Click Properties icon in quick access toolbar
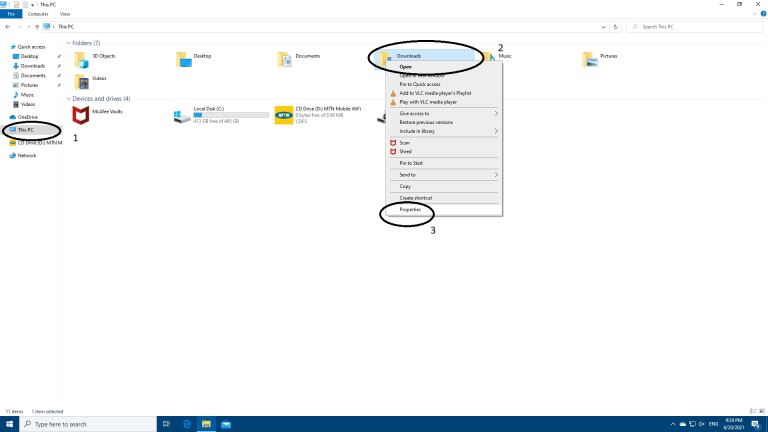Viewport: 768px width, 432px height. pyautogui.click(x=16, y=4)
